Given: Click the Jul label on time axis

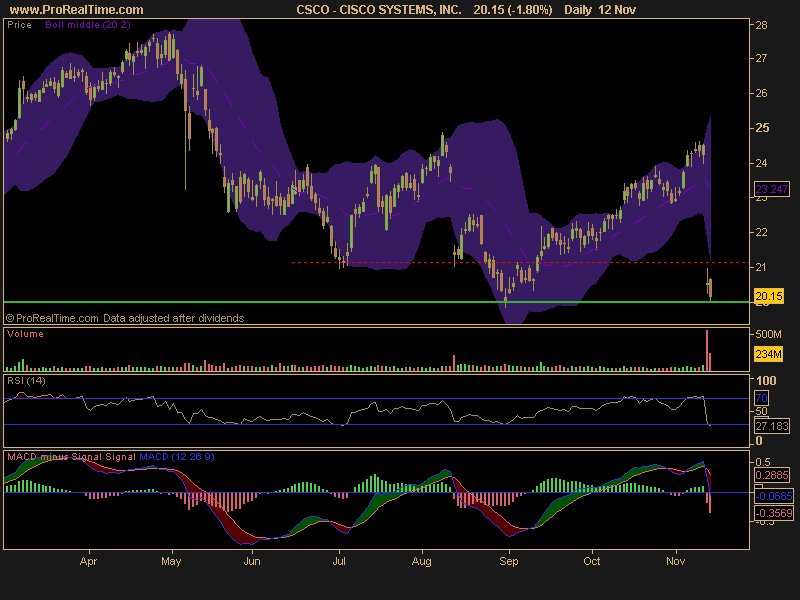Looking at the screenshot, I should click(x=339, y=561).
